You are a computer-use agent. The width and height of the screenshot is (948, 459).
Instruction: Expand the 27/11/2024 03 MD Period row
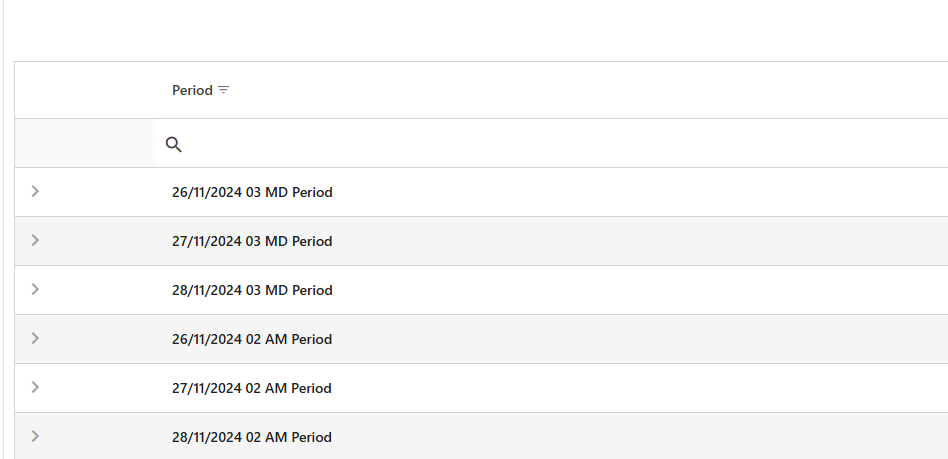pyautogui.click(x=36, y=240)
